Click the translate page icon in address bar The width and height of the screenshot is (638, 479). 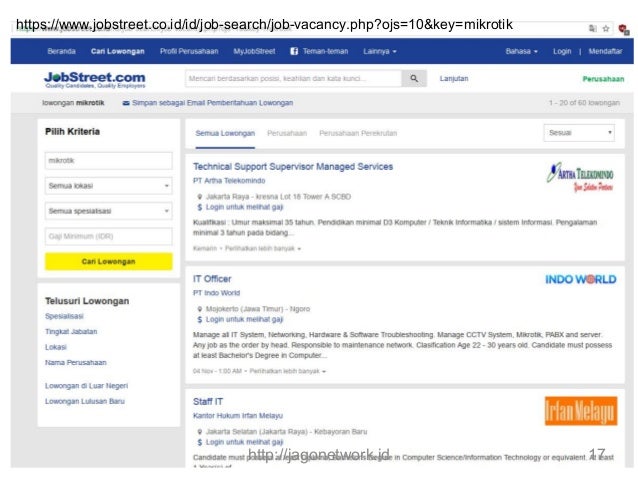592,28
